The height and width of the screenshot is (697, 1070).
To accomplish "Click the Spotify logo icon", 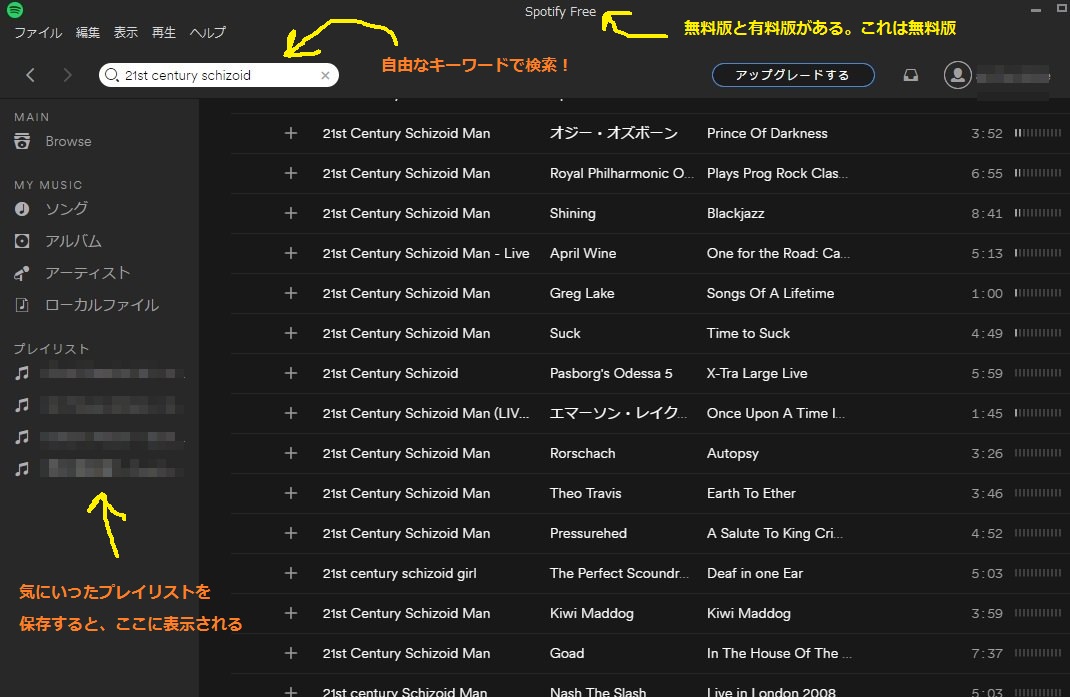I will [x=15, y=10].
